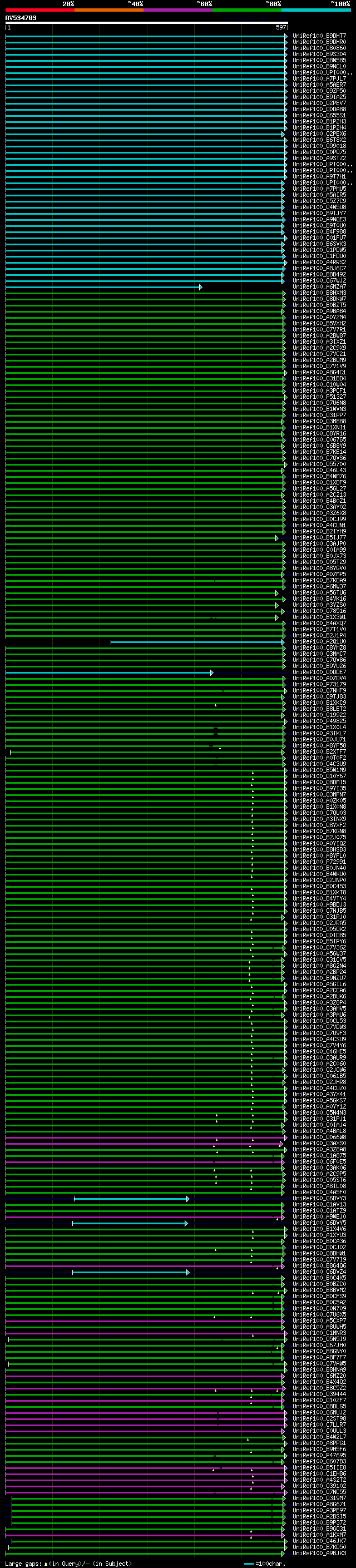Click label UniRef100_A4RRS2
Image resolution: width=356 pixels, height=1568 pixels.
(x=319, y=263)
